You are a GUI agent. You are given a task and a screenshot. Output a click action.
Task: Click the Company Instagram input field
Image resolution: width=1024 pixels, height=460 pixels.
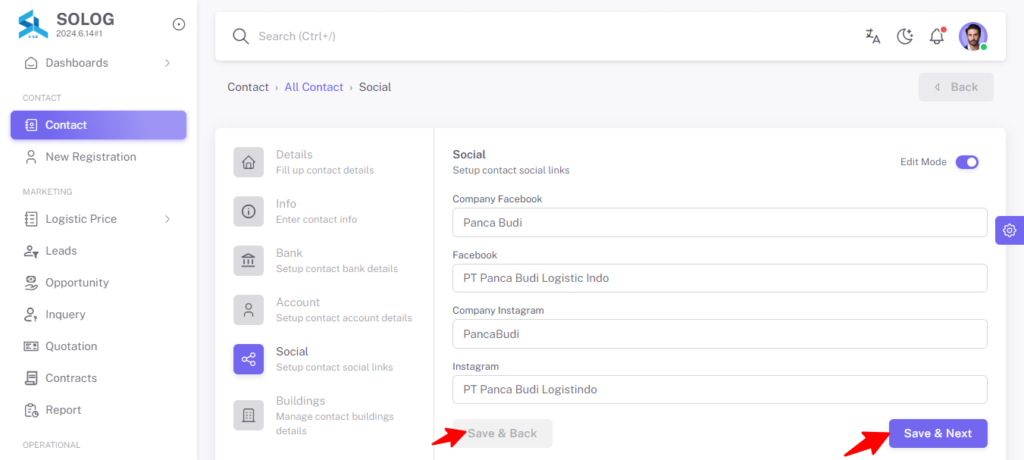point(720,334)
